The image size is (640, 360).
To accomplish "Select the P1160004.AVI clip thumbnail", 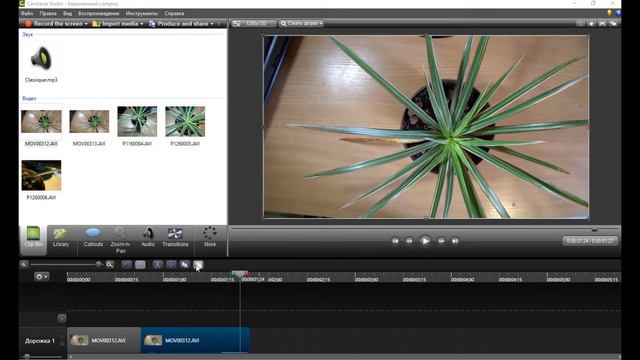I will tap(137, 126).
